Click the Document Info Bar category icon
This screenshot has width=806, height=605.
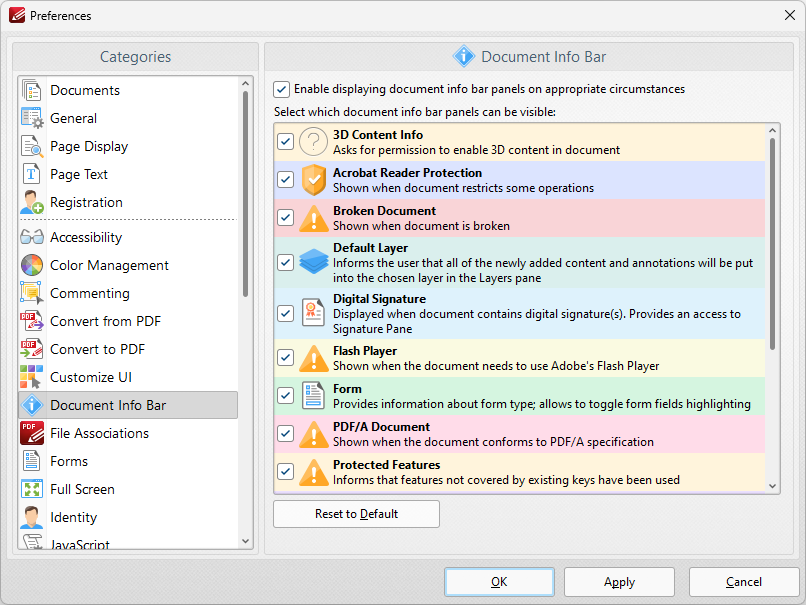click(32, 406)
